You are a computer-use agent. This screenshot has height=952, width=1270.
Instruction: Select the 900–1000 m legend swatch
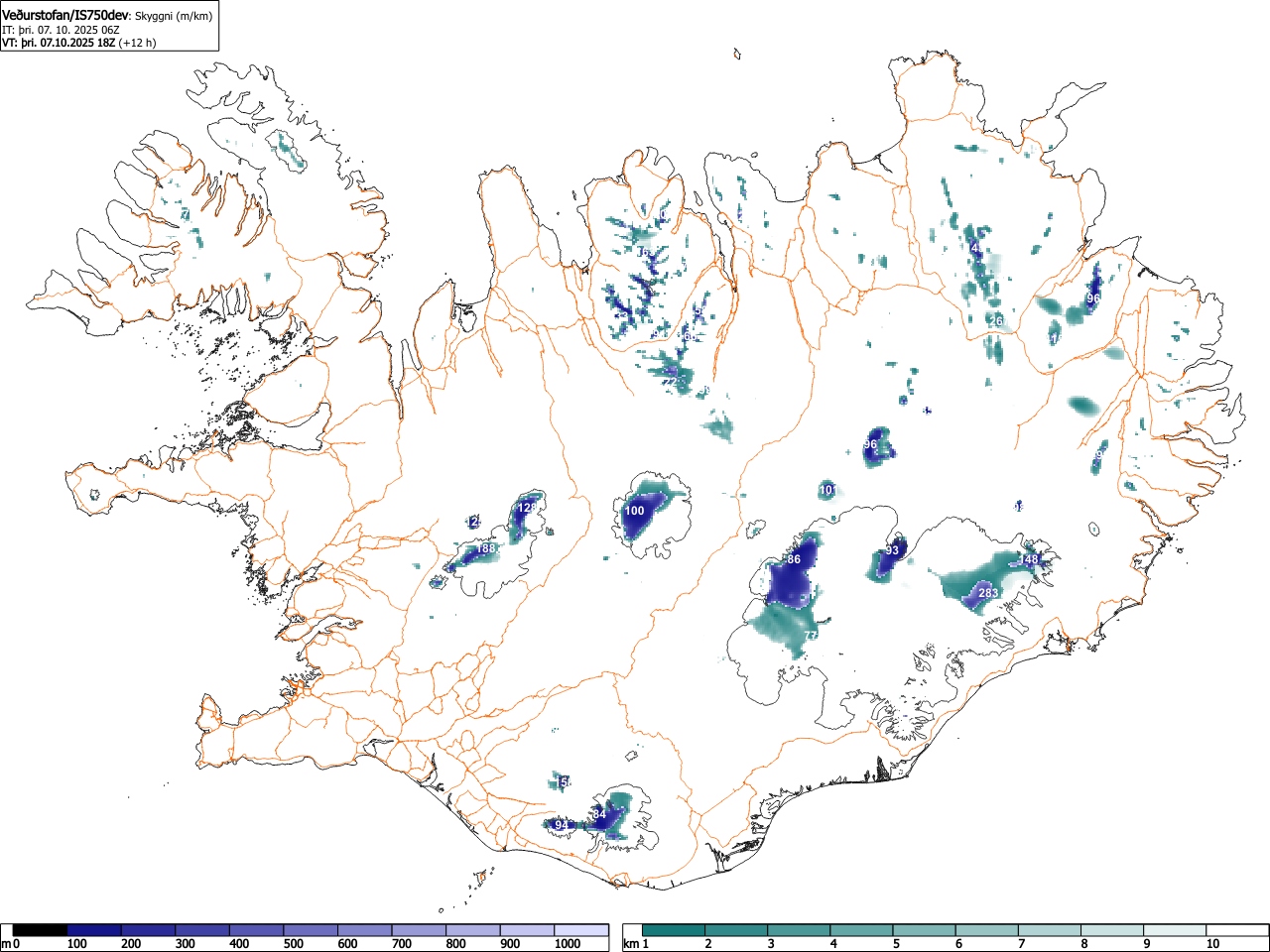pyautogui.click(x=527, y=930)
